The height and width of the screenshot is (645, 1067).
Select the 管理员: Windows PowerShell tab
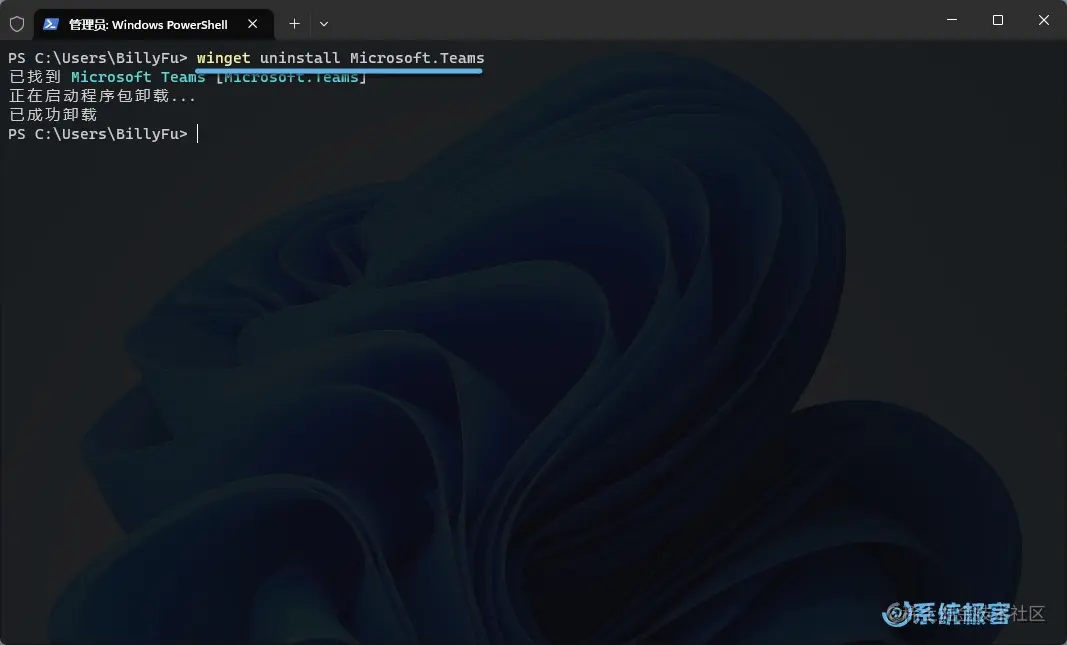coord(154,24)
